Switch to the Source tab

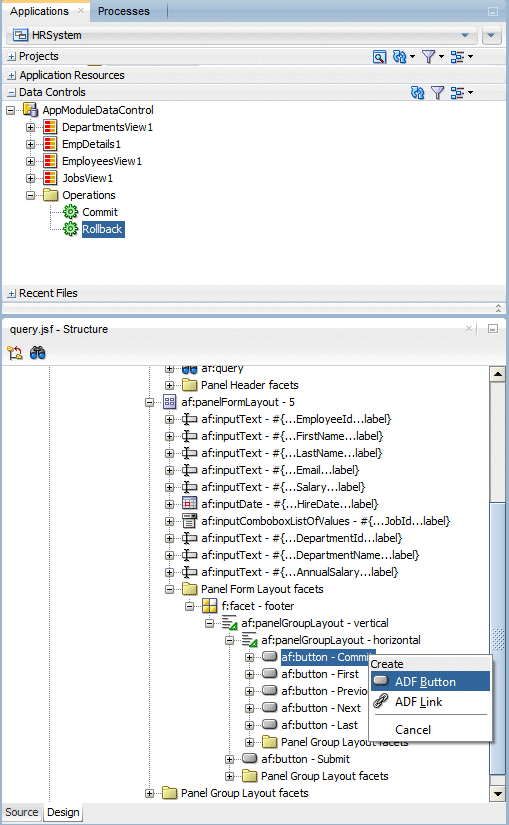click(x=22, y=812)
